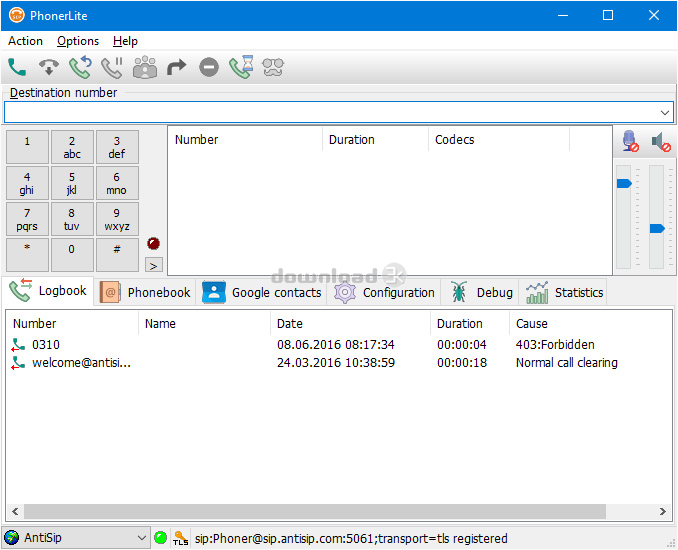
Task: Select the welcome@antisi... logbook entry
Action: point(339,363)
